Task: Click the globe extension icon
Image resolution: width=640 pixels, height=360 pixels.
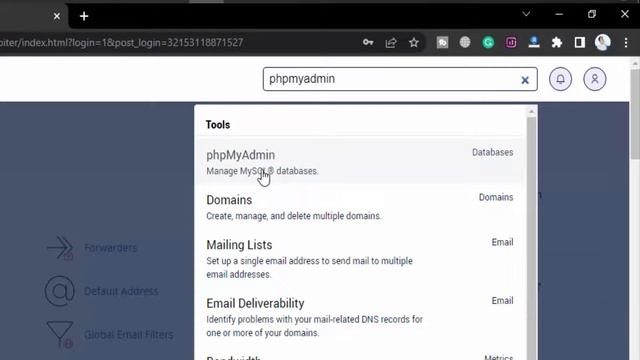Action: 465,42
